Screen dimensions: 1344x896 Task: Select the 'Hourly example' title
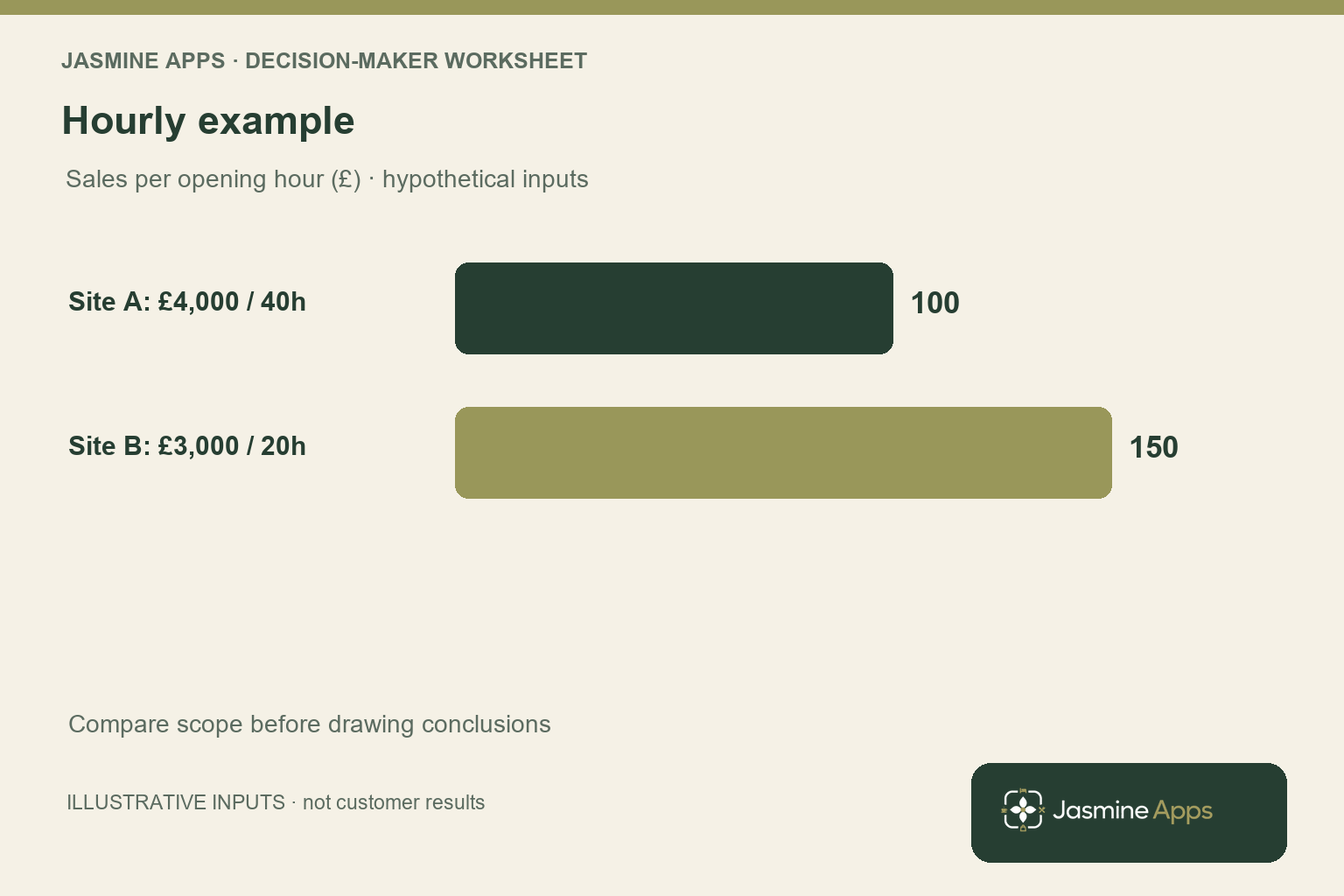click(208, 121)
